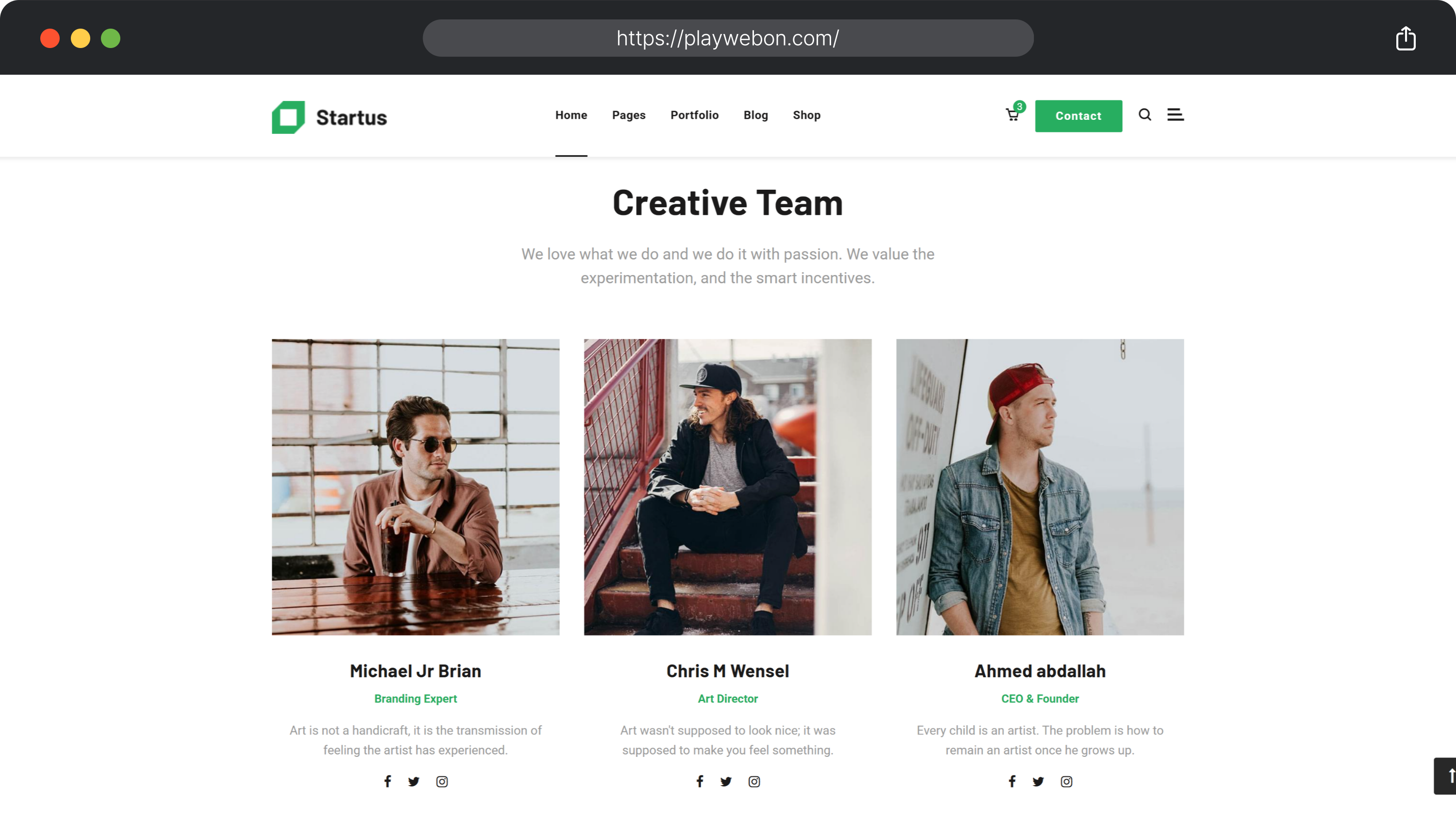
Task: Open the Shop menu item
Action: [x=806, y=115]
